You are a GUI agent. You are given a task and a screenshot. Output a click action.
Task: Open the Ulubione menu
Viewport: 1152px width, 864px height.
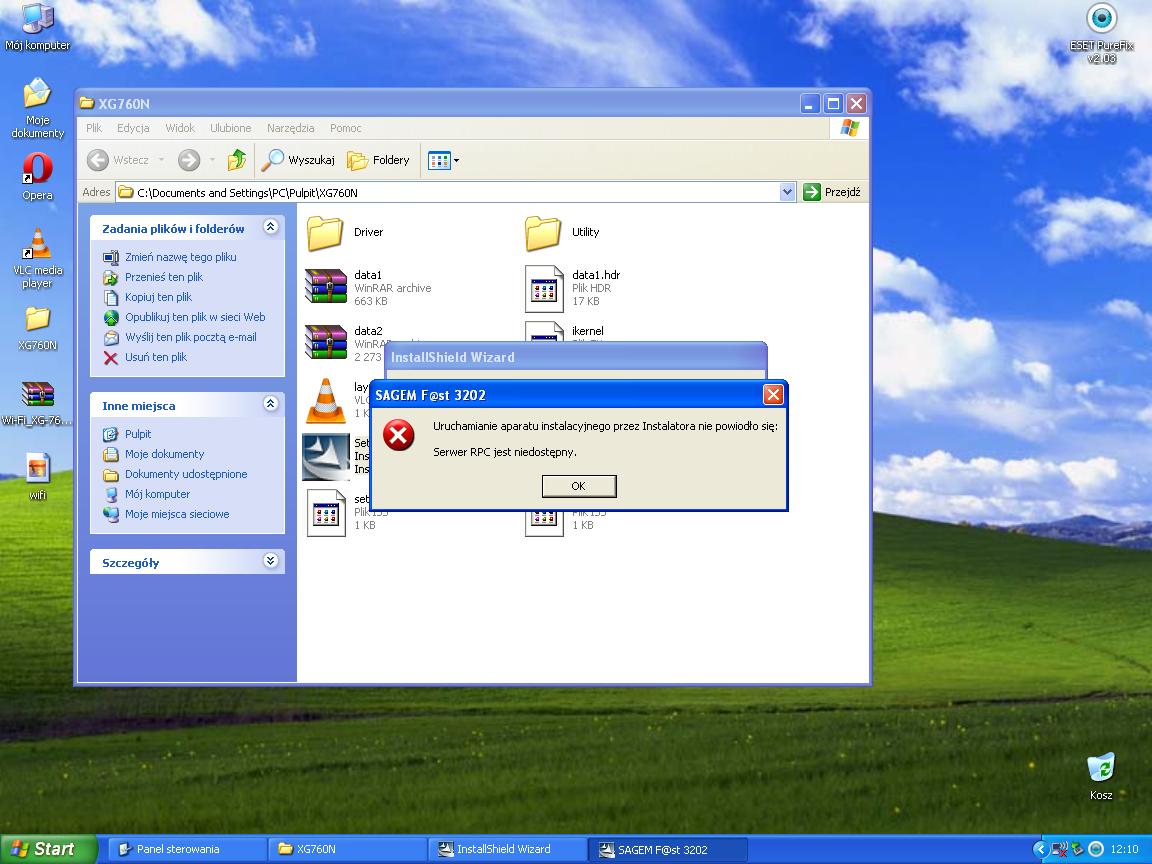(x=231, y=128)
